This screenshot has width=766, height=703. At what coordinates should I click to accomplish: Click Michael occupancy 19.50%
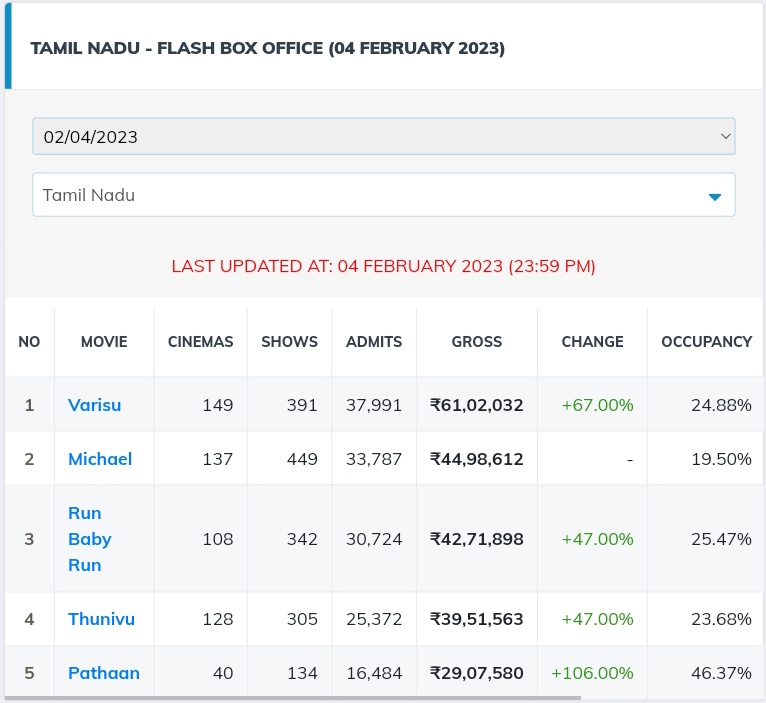pyautogui.click(x=721, y=459)
